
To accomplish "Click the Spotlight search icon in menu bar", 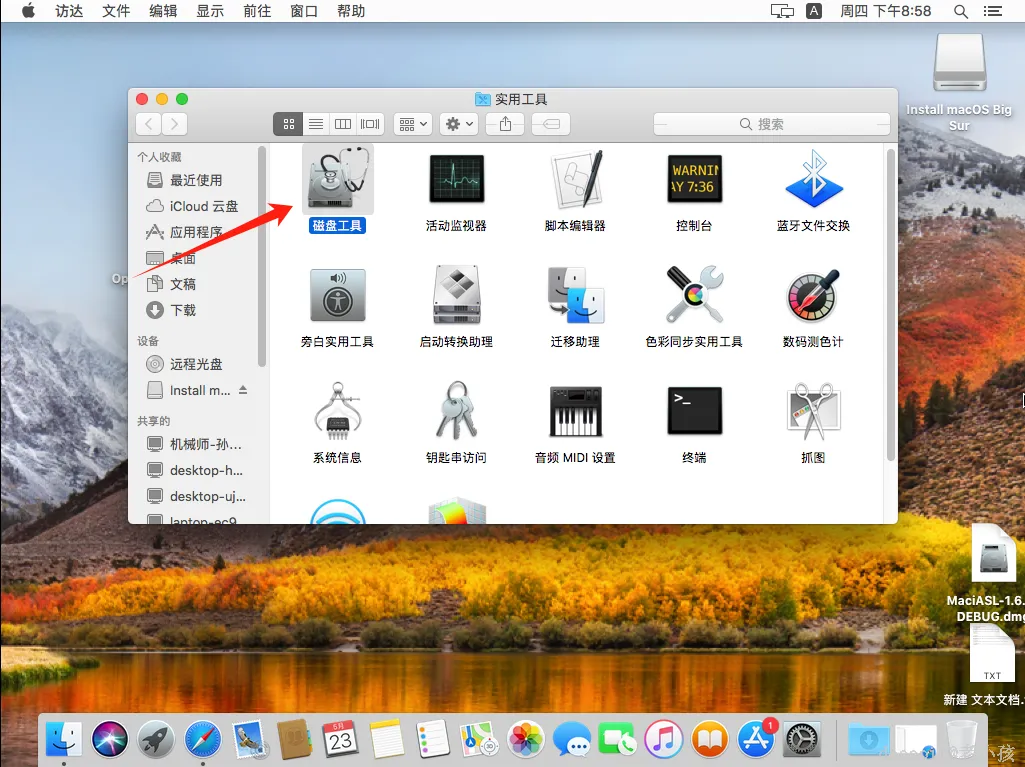I will coord(960,11).
